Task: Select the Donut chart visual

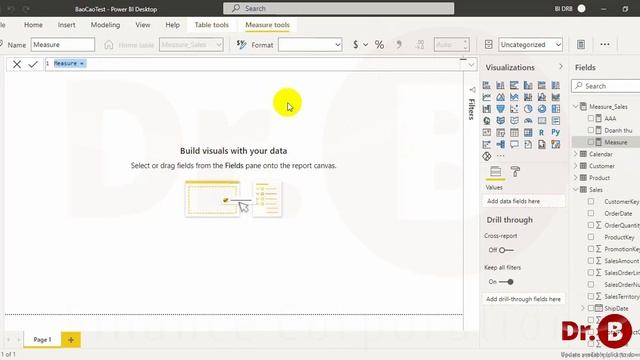Action: (x=542, y=109)
